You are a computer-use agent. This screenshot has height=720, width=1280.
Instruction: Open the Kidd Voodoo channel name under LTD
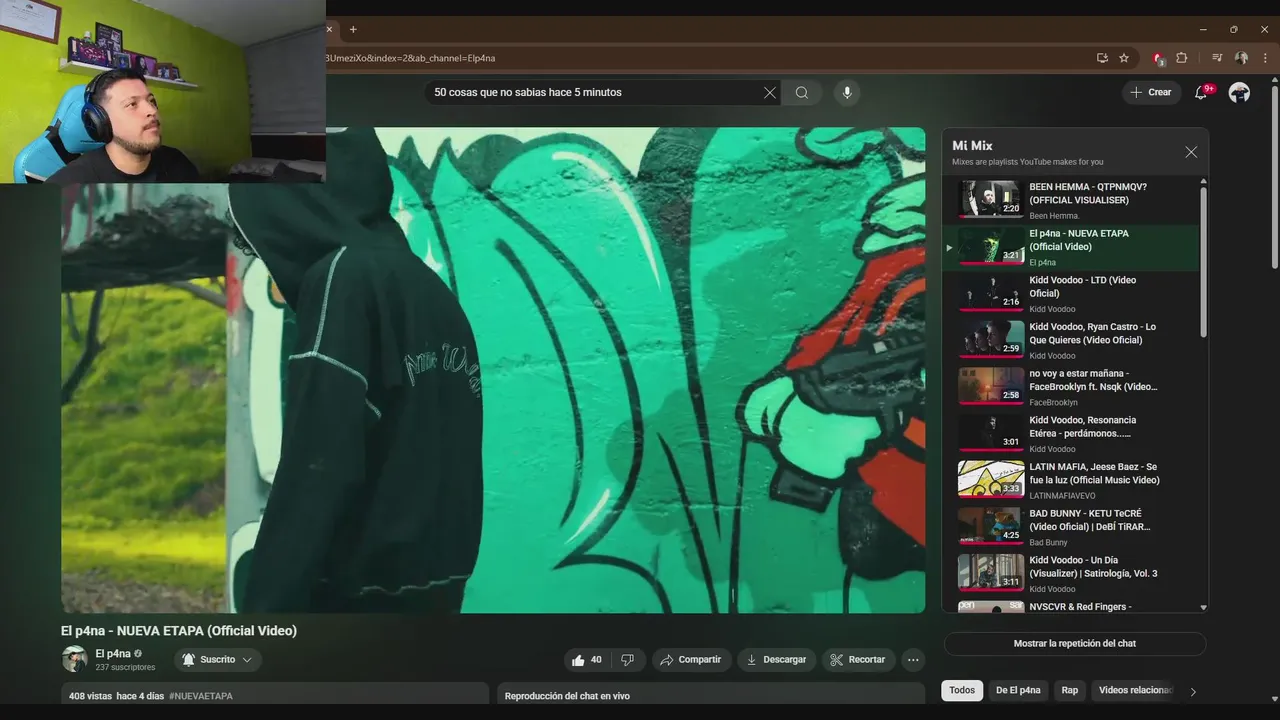pyautogui.click(x=1052, y=309)
